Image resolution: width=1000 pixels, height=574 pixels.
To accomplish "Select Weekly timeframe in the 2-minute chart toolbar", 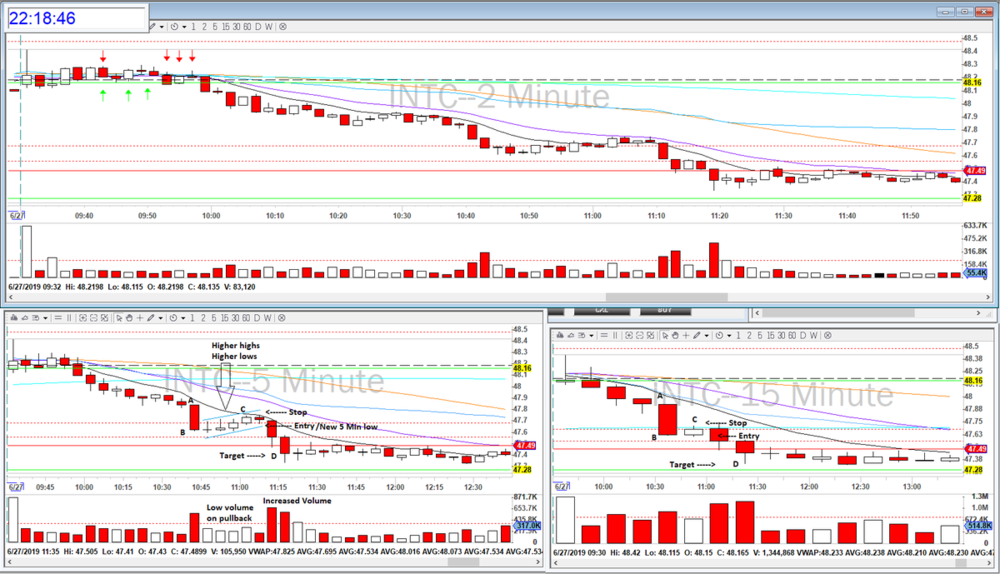I will click(269, 27).
